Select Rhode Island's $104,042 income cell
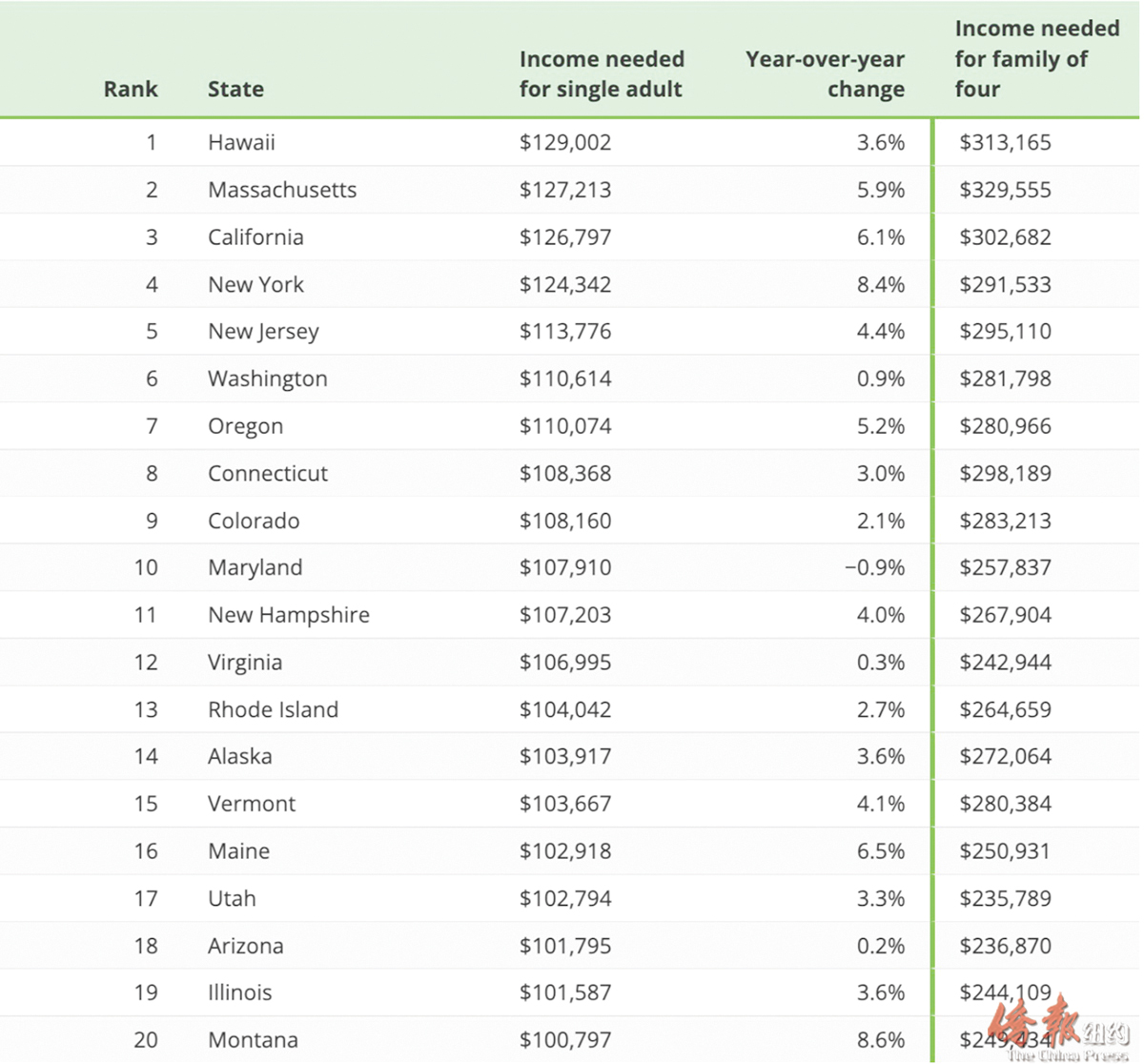This screenshot has height=1064, width=1144. pos(565,709)
